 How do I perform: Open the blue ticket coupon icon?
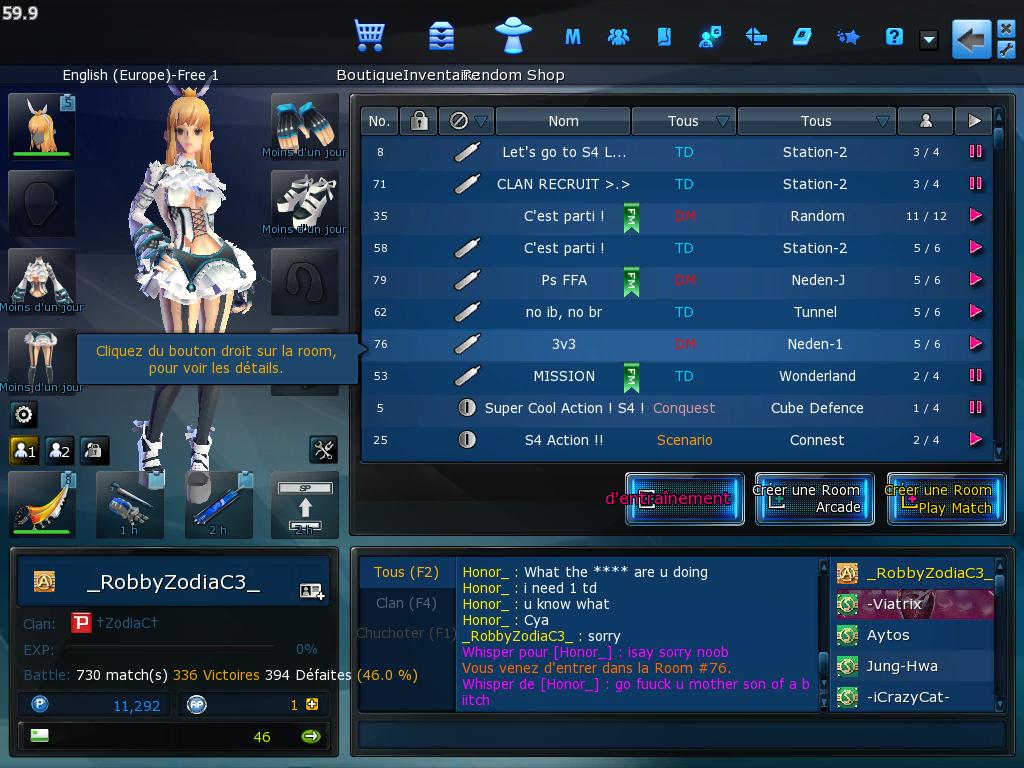click(802, 37)
